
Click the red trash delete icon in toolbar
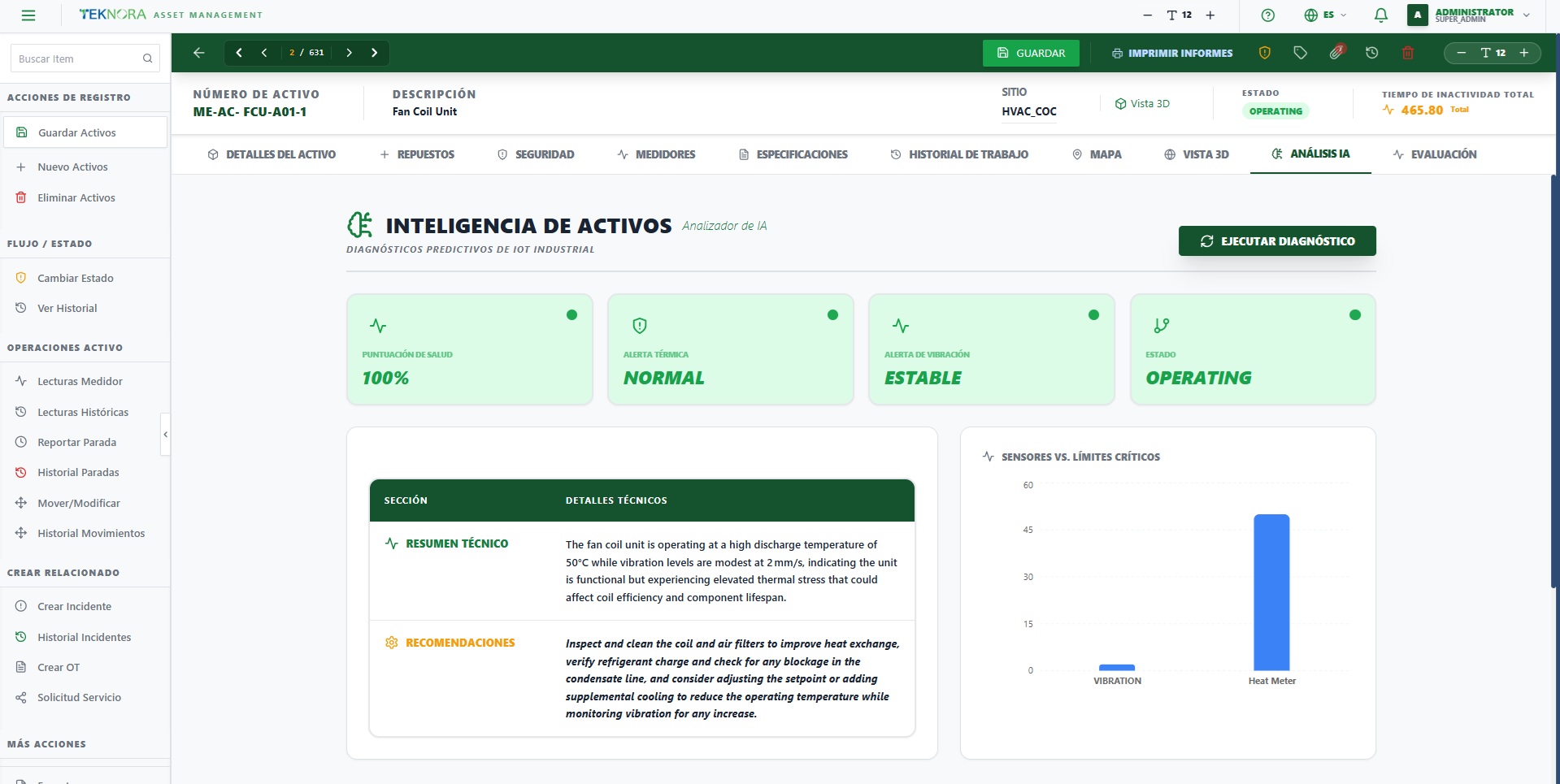tap(1408, 53)
